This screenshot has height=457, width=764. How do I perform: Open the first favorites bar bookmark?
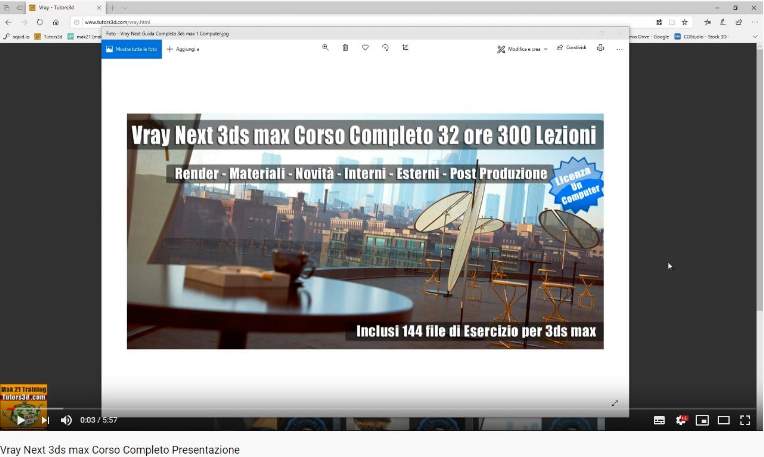(x=16, y=37)
